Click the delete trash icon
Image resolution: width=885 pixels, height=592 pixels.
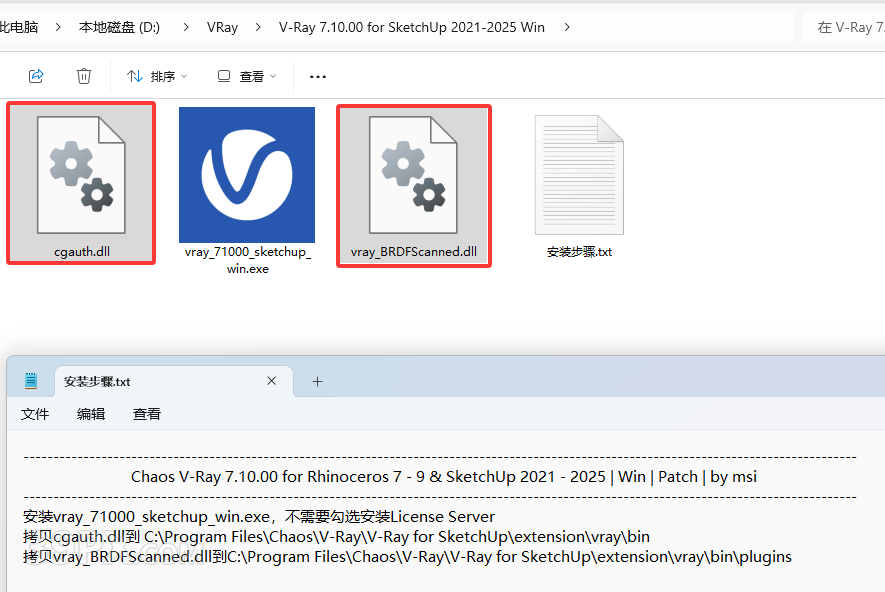pos(84,76)
